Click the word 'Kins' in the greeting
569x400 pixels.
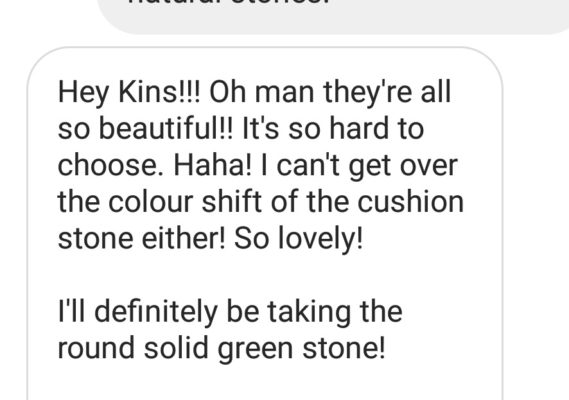(x=147, y=92)
